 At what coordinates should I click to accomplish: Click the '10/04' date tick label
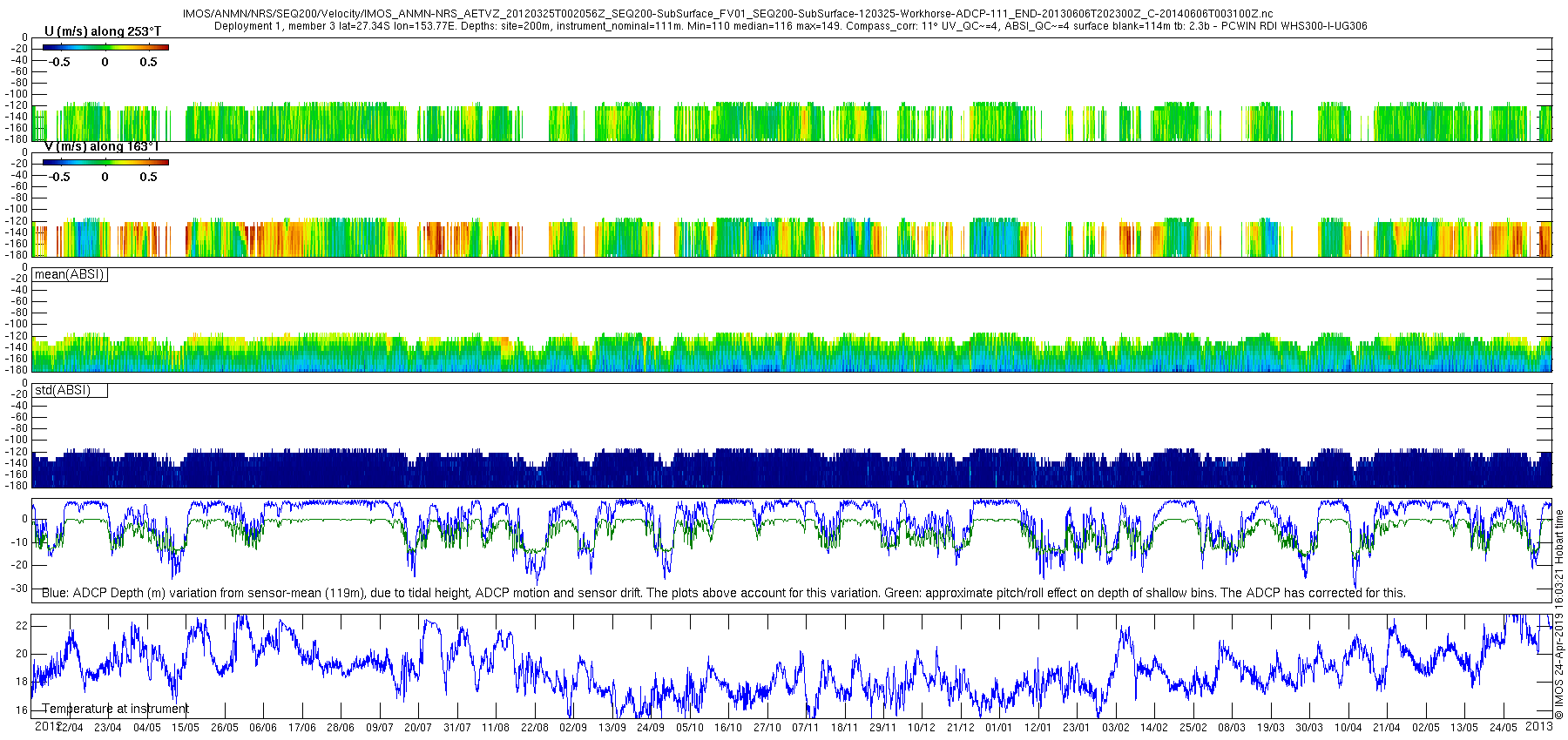[1348, 728]
